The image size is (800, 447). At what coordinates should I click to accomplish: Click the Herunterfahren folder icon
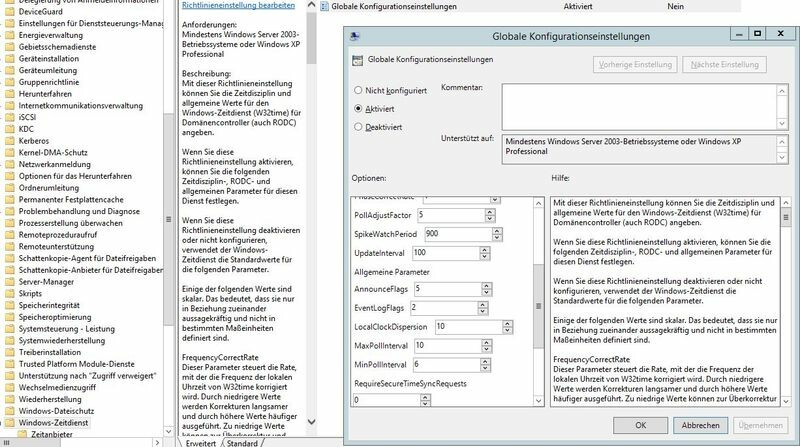click(9, 94)
